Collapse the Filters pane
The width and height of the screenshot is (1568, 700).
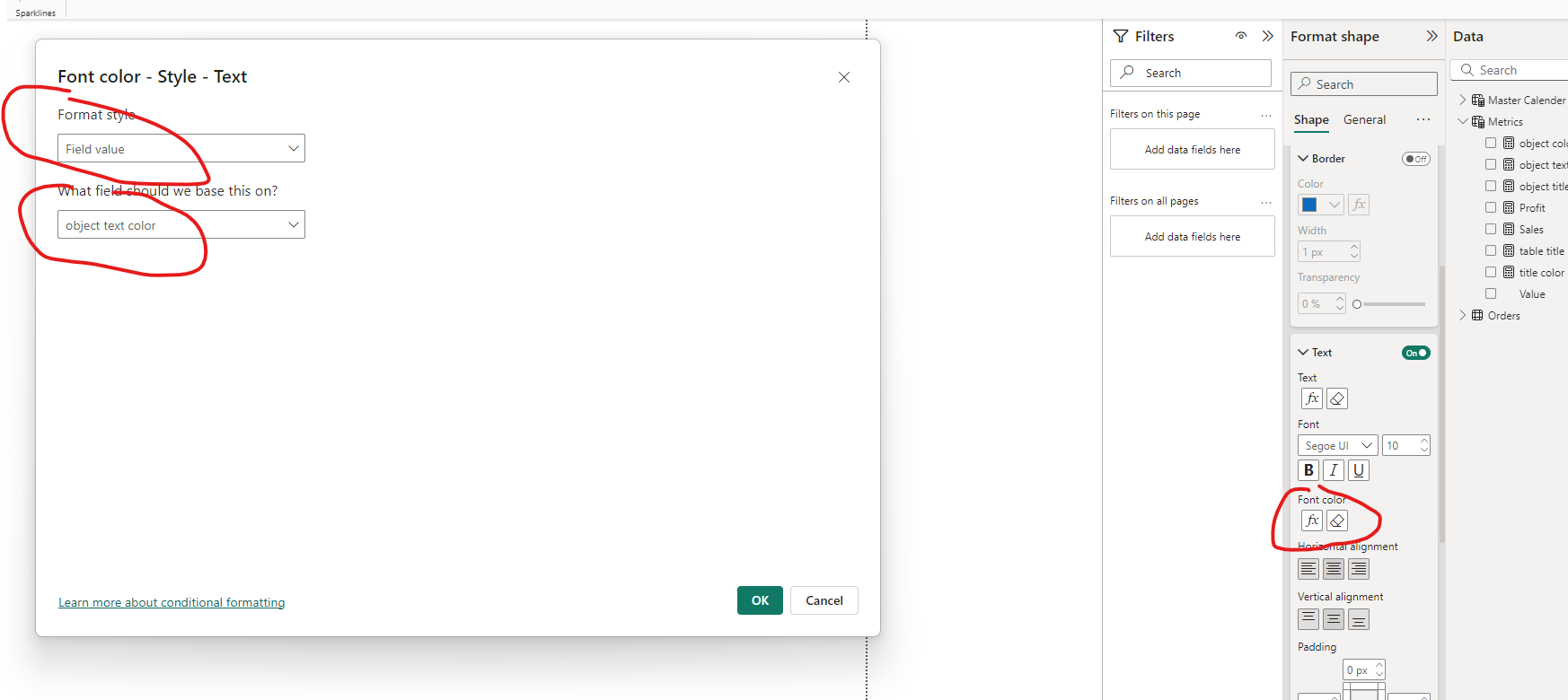pyautogui.click(x=1267, y=36)
